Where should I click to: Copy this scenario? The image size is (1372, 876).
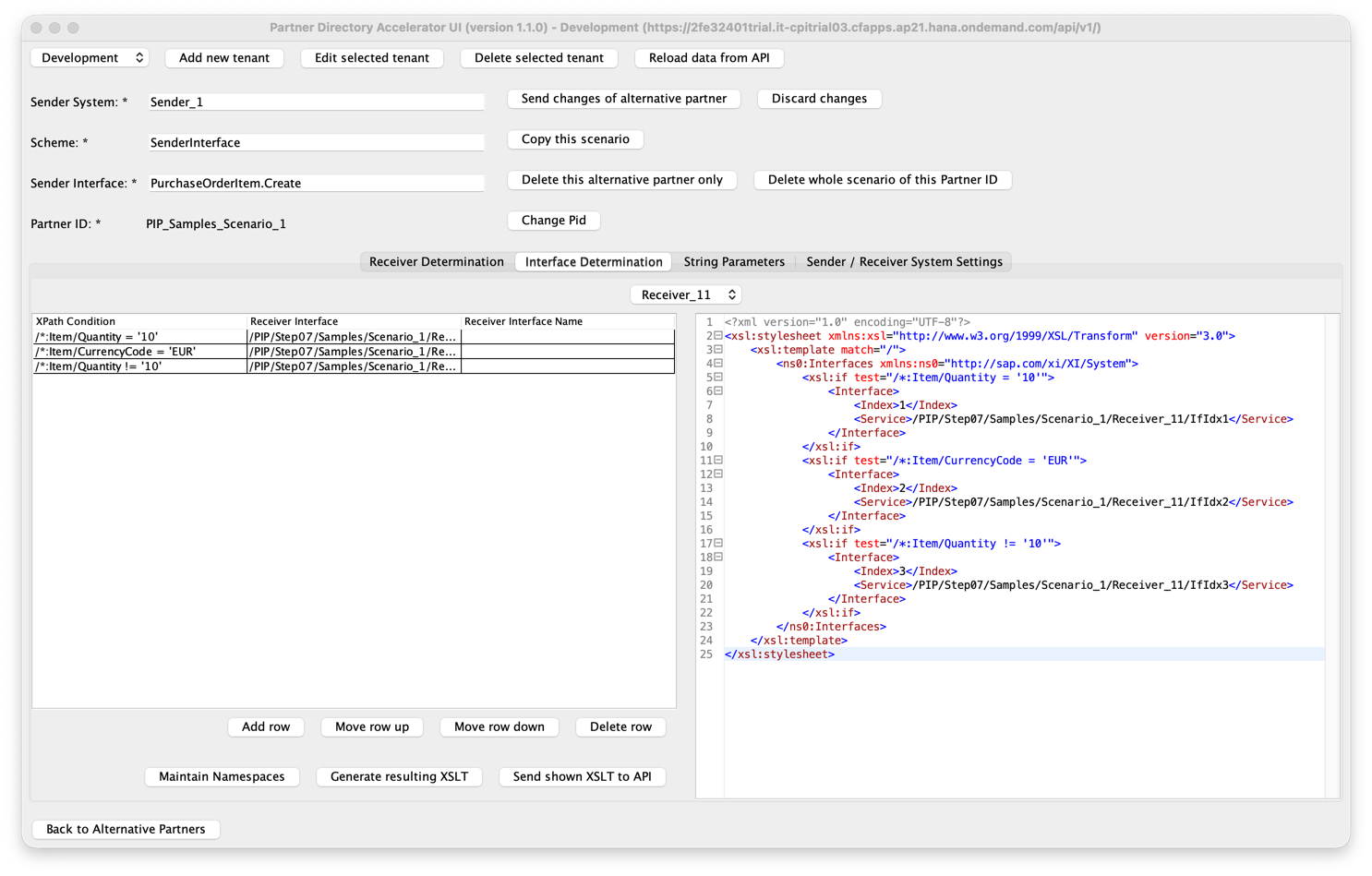point(575,139)
